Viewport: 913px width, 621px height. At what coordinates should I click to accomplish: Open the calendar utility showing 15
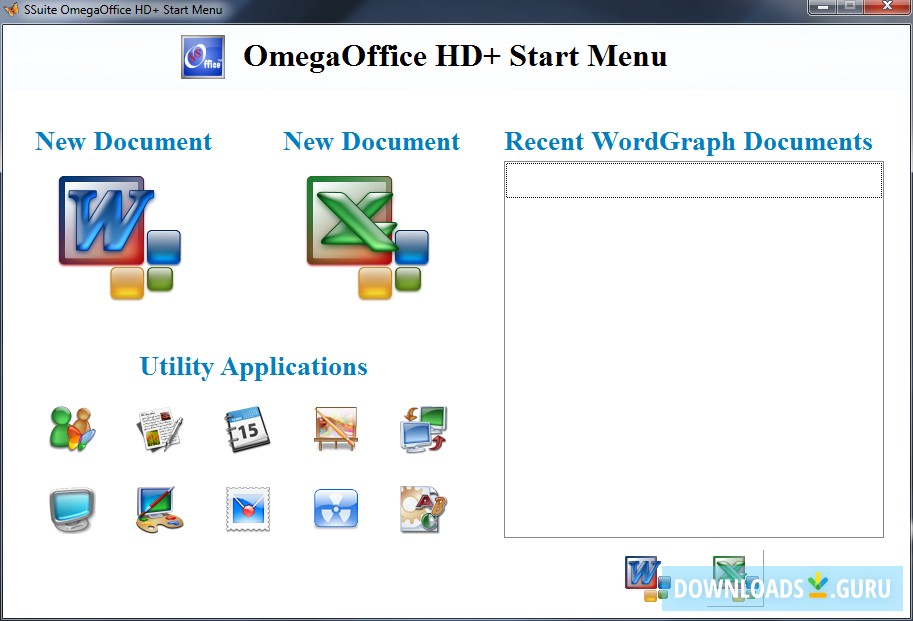247,429
